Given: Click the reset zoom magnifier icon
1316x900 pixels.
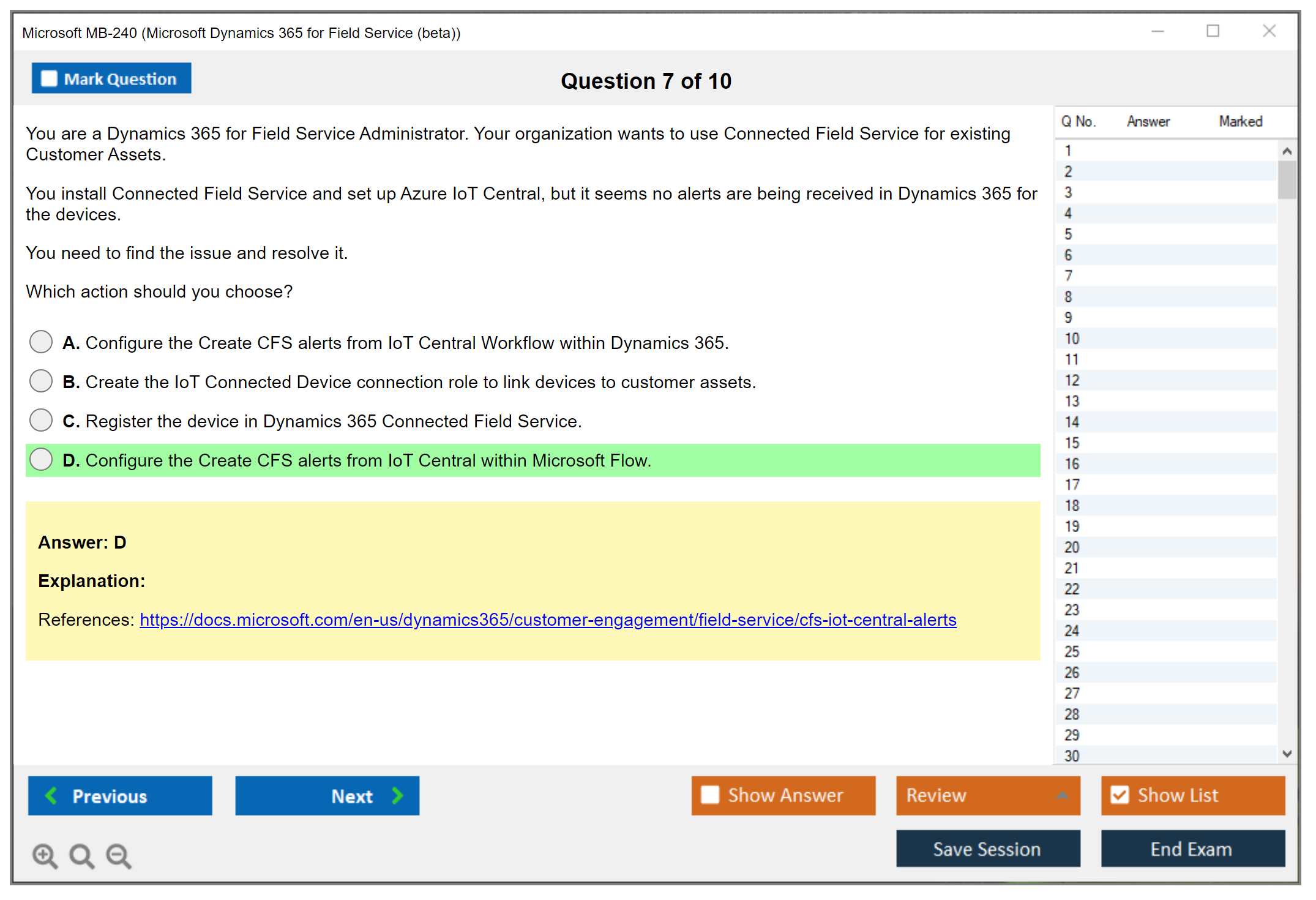Looking at the screenshot, I should pos(81,855).
